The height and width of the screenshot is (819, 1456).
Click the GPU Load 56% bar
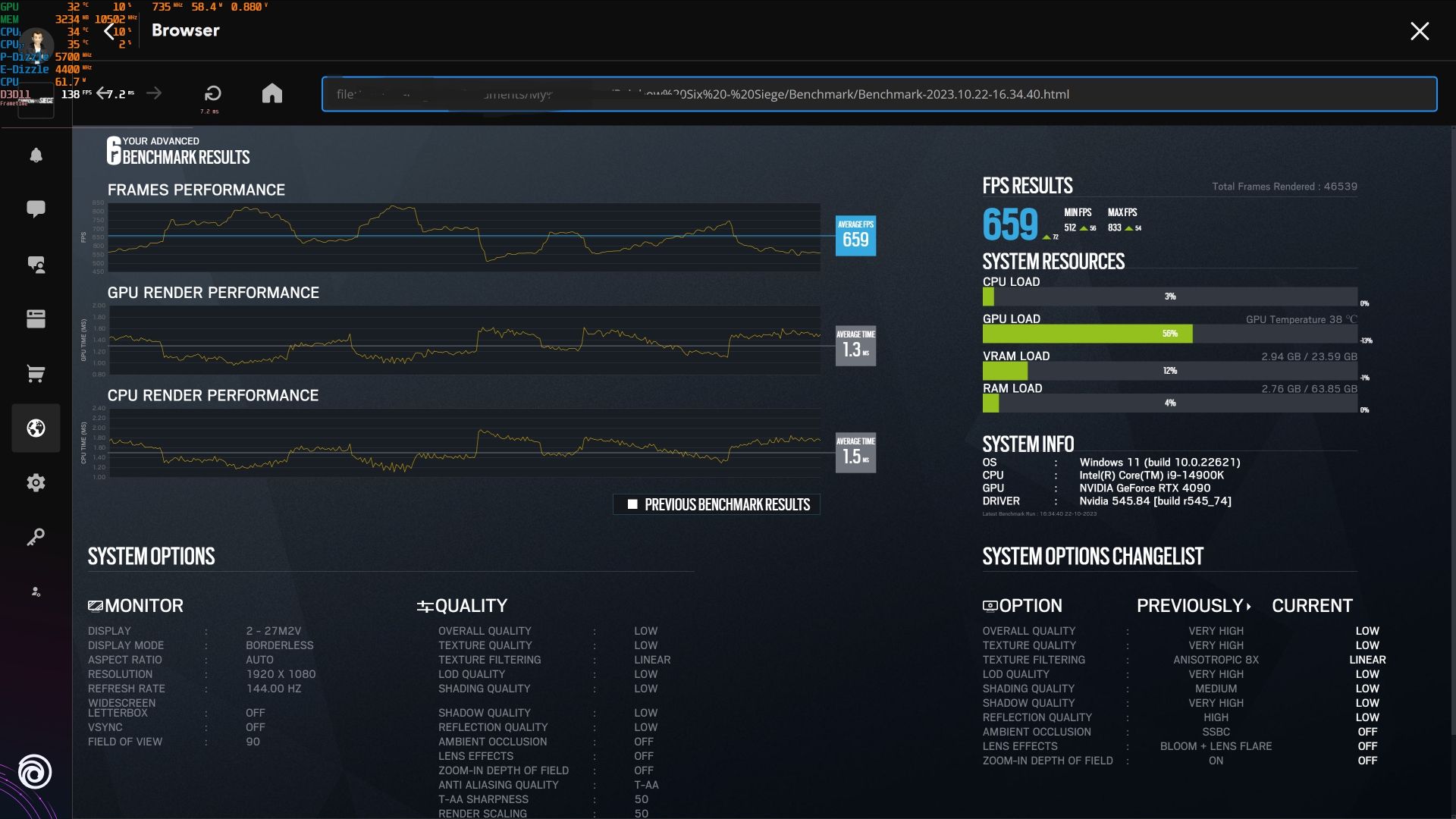pos(1170,334)
